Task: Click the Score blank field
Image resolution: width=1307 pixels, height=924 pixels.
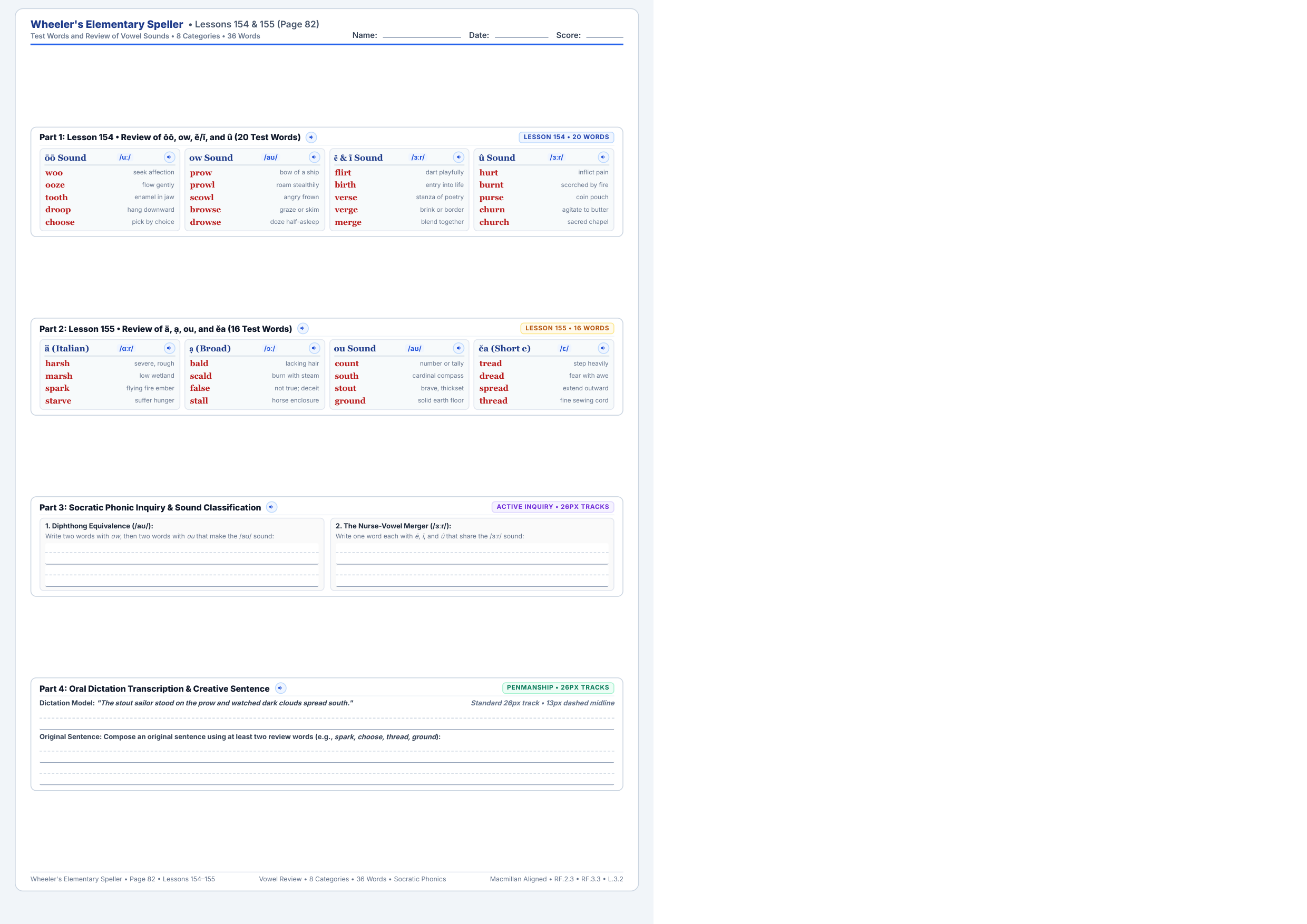Action: pos(604,35)
